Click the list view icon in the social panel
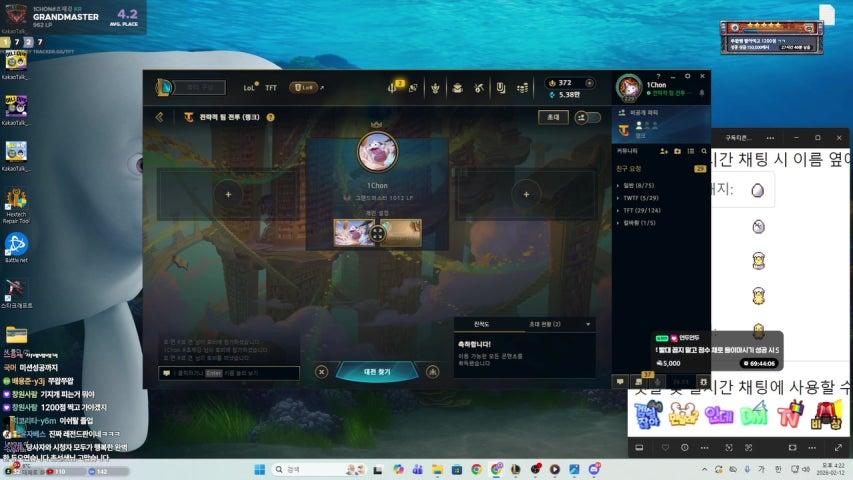Image resolution: width=853 pixels, height=480 pixels. tap(690, 151)
